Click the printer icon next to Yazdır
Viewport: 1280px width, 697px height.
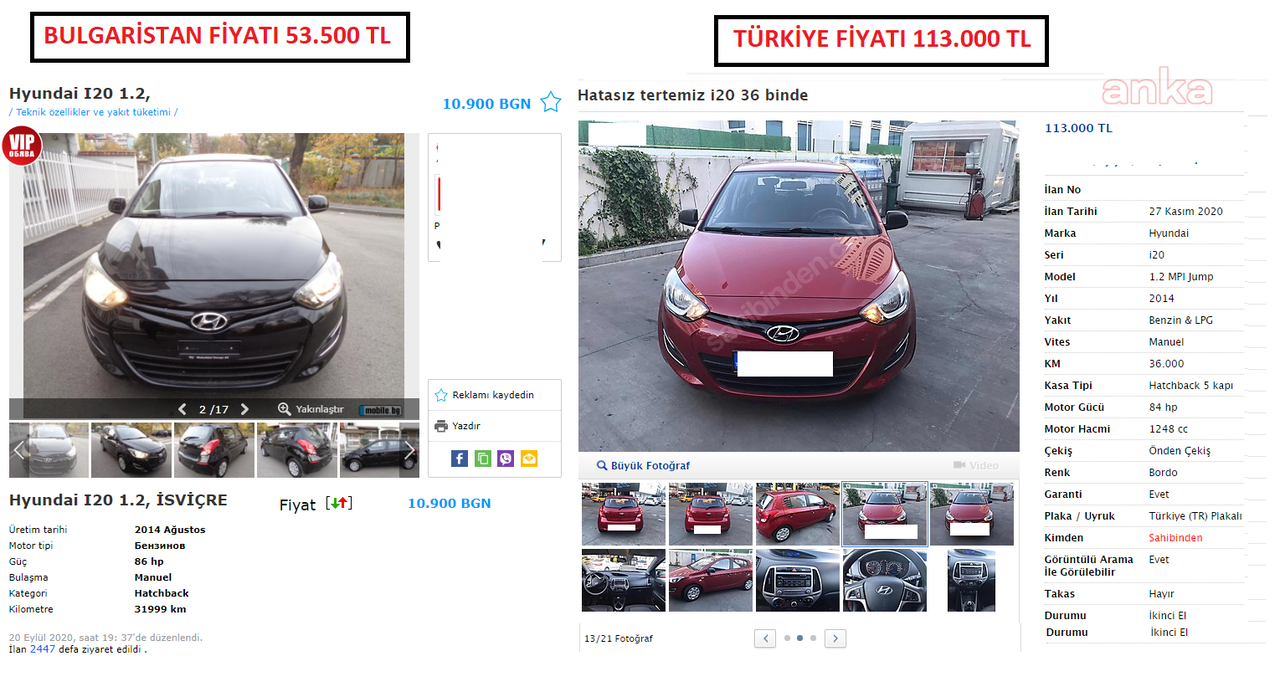tap(441, 426)
